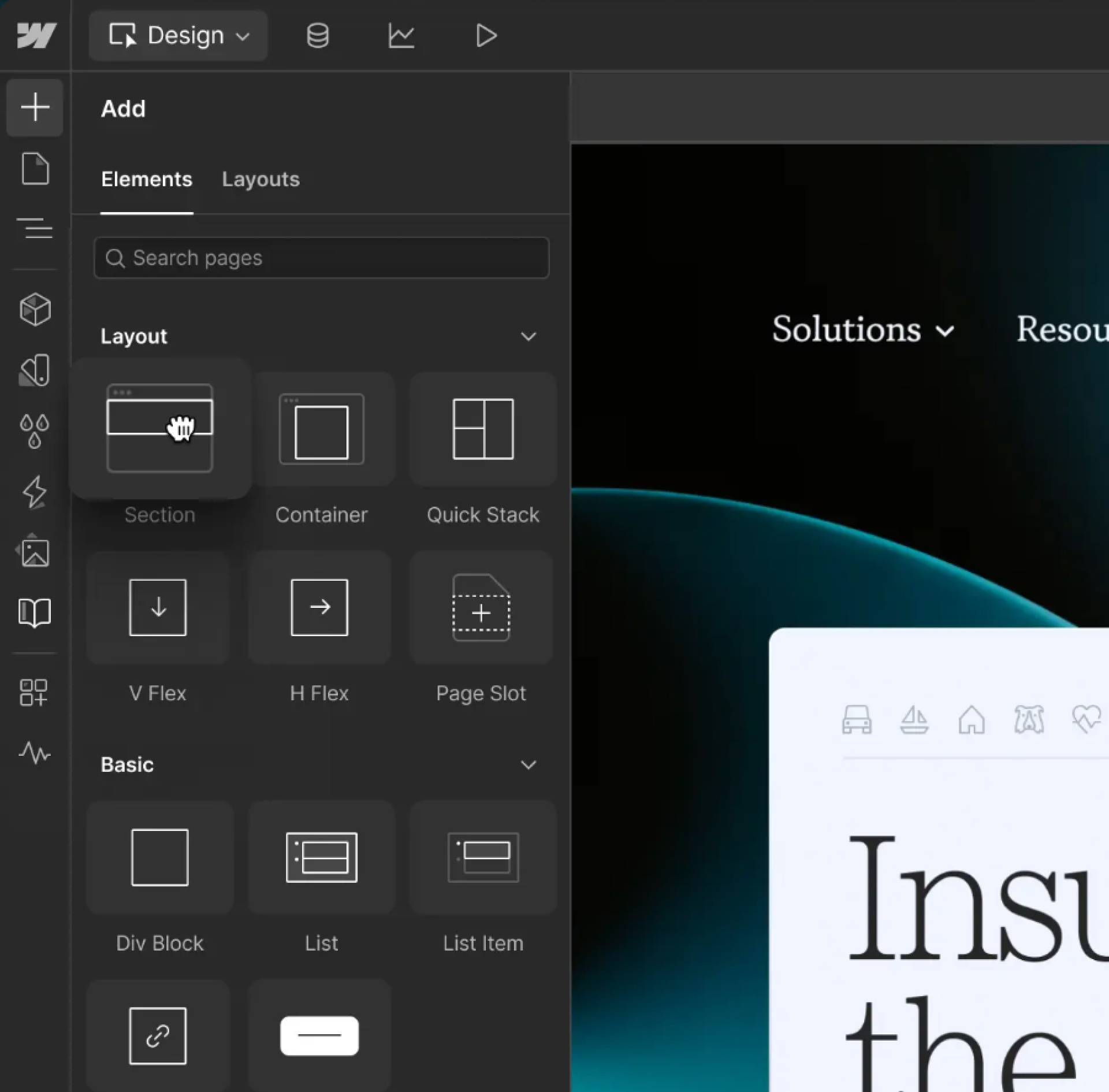Open the Components cube icon
This screenshot has height=1092, width=1109.
(x=35, y=309)
